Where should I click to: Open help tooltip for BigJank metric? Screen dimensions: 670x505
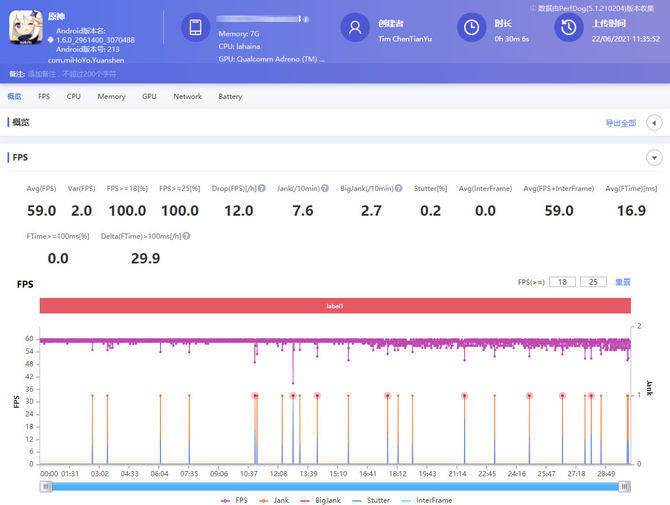point(399,188)
